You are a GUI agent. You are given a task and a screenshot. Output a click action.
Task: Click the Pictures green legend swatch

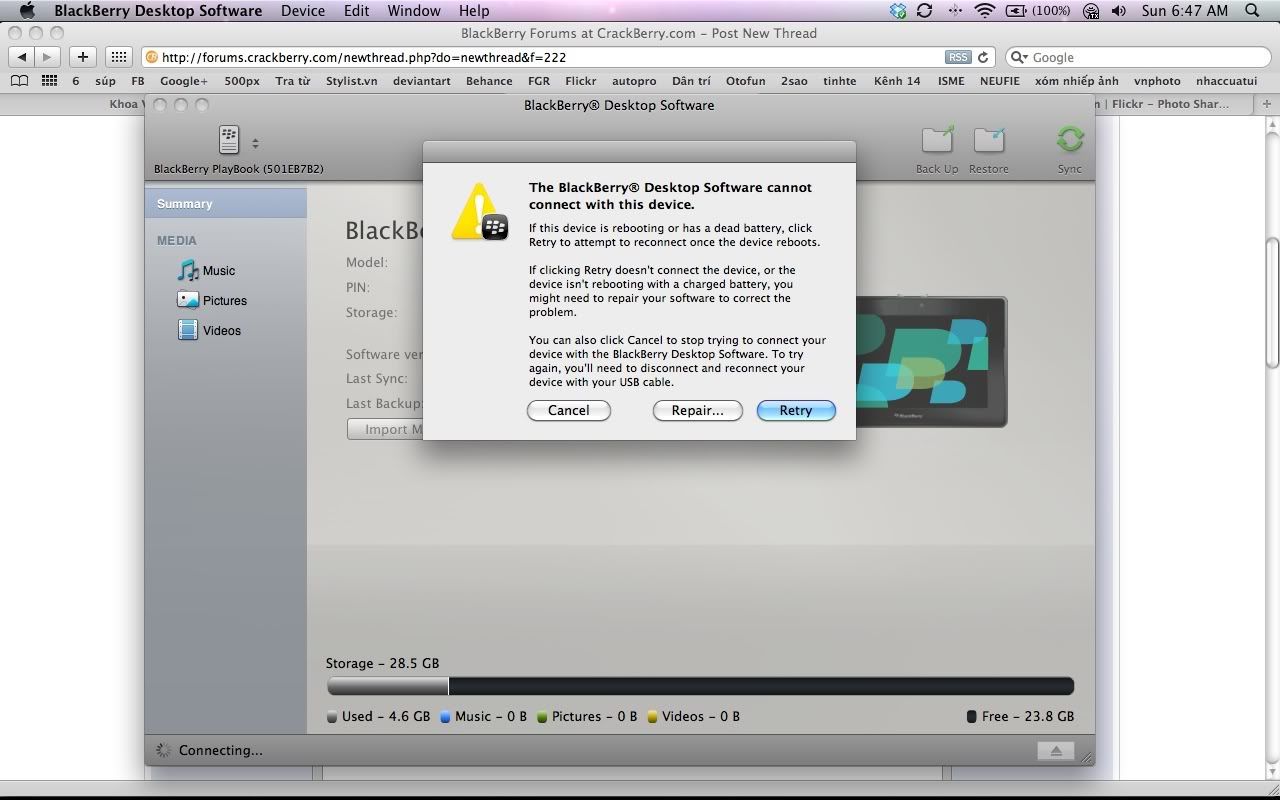(x=542, y=717)
